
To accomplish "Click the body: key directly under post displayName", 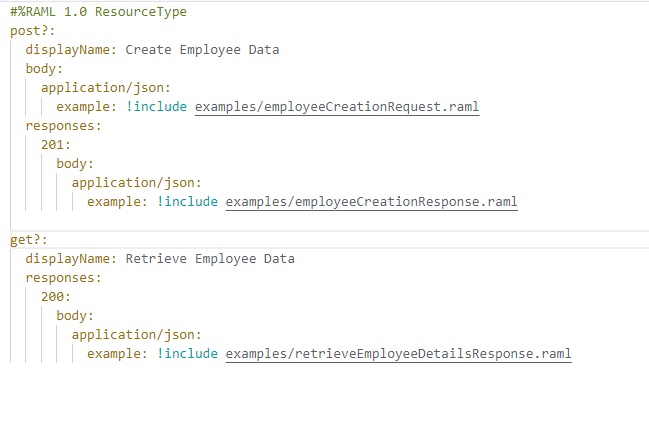I will (x=44, y=69).
